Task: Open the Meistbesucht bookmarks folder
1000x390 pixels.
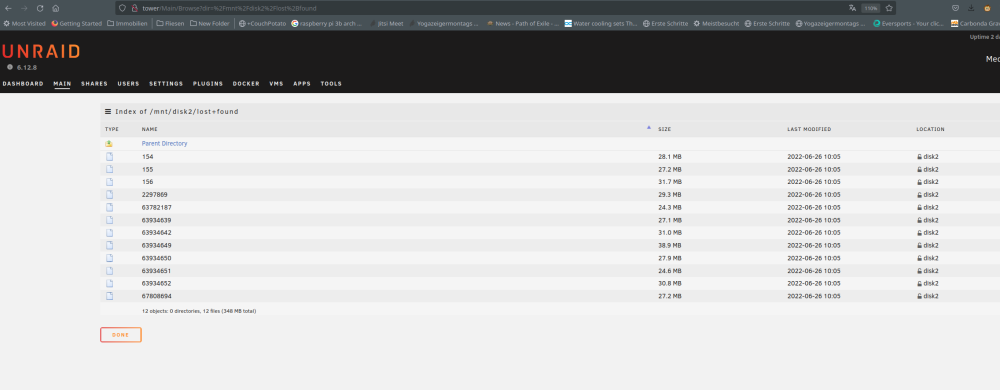Action: pos(716,24)
